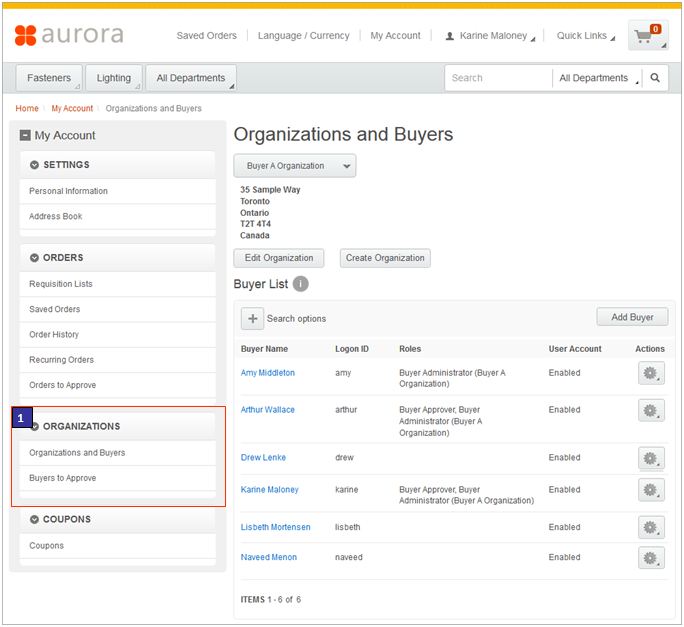Open the gear actions for Naveed Menon
This screenshot has width=684, height=627.
(651, 558)
